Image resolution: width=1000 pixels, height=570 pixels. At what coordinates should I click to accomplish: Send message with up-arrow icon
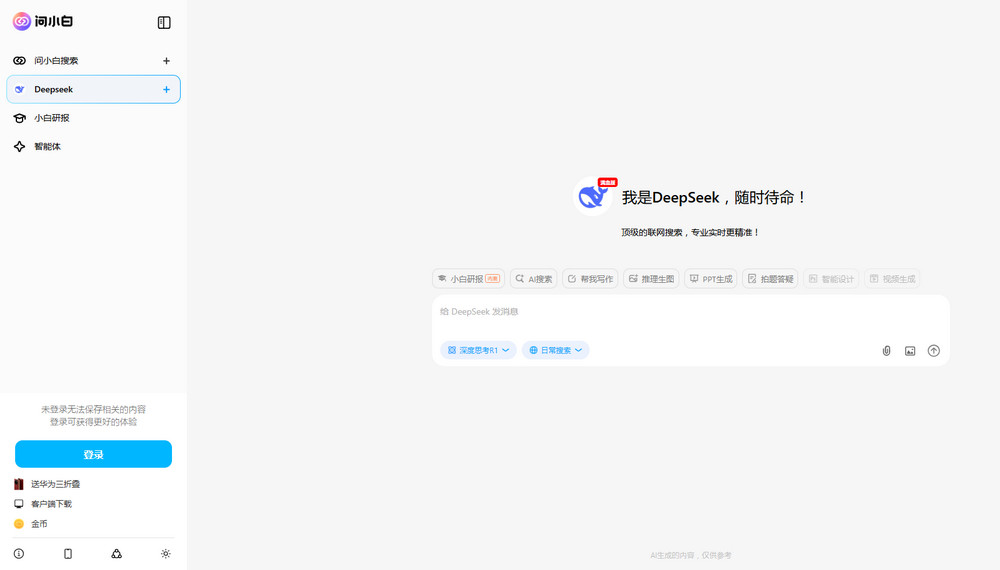[x=934, y=351]
